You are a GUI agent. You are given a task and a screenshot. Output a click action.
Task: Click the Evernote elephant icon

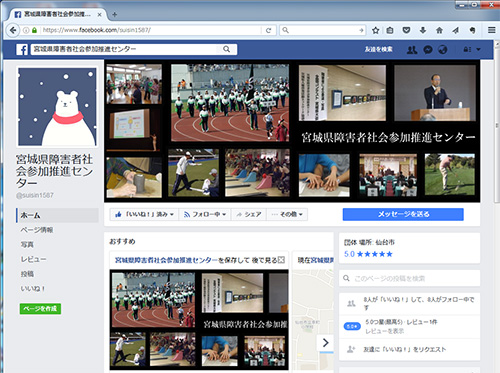point(472,30)
